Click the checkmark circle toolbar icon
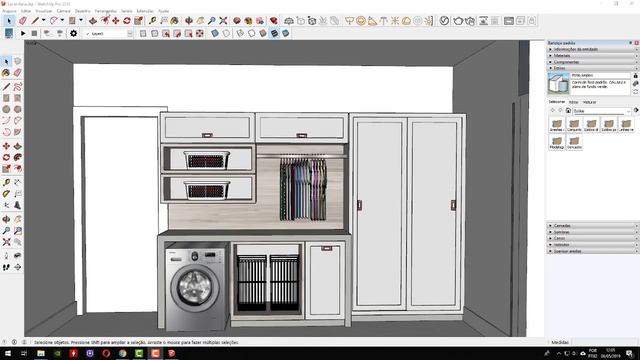640x360 pixels. [x=444, y=20]
